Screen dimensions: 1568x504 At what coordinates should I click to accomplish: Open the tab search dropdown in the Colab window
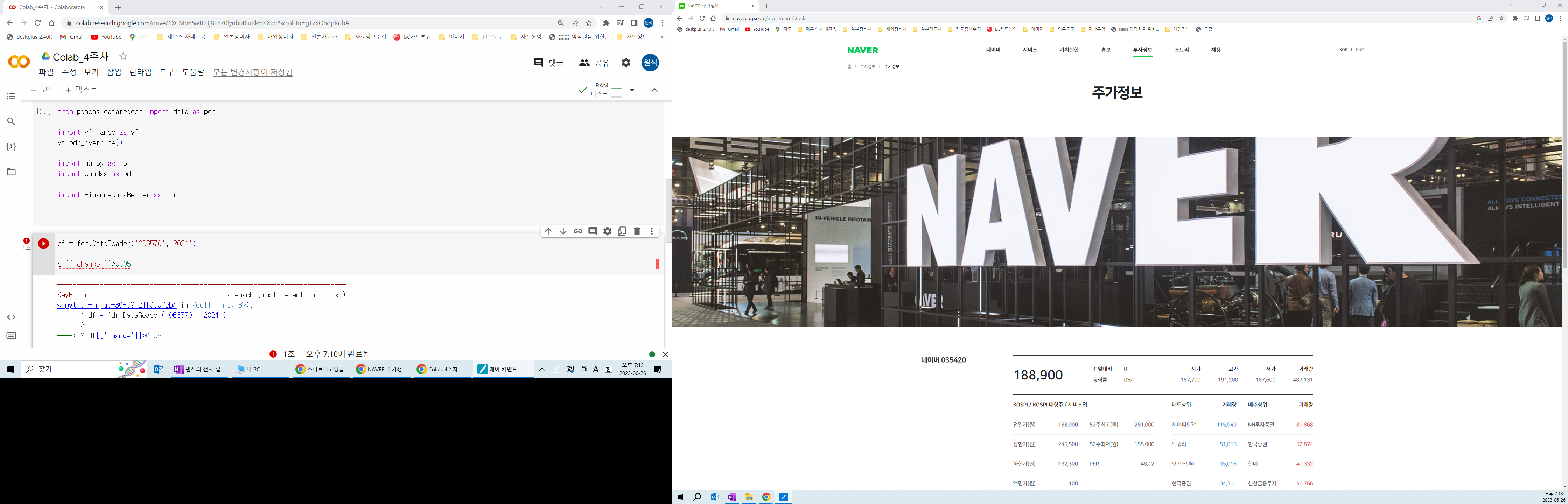click(x=601, y=7)
